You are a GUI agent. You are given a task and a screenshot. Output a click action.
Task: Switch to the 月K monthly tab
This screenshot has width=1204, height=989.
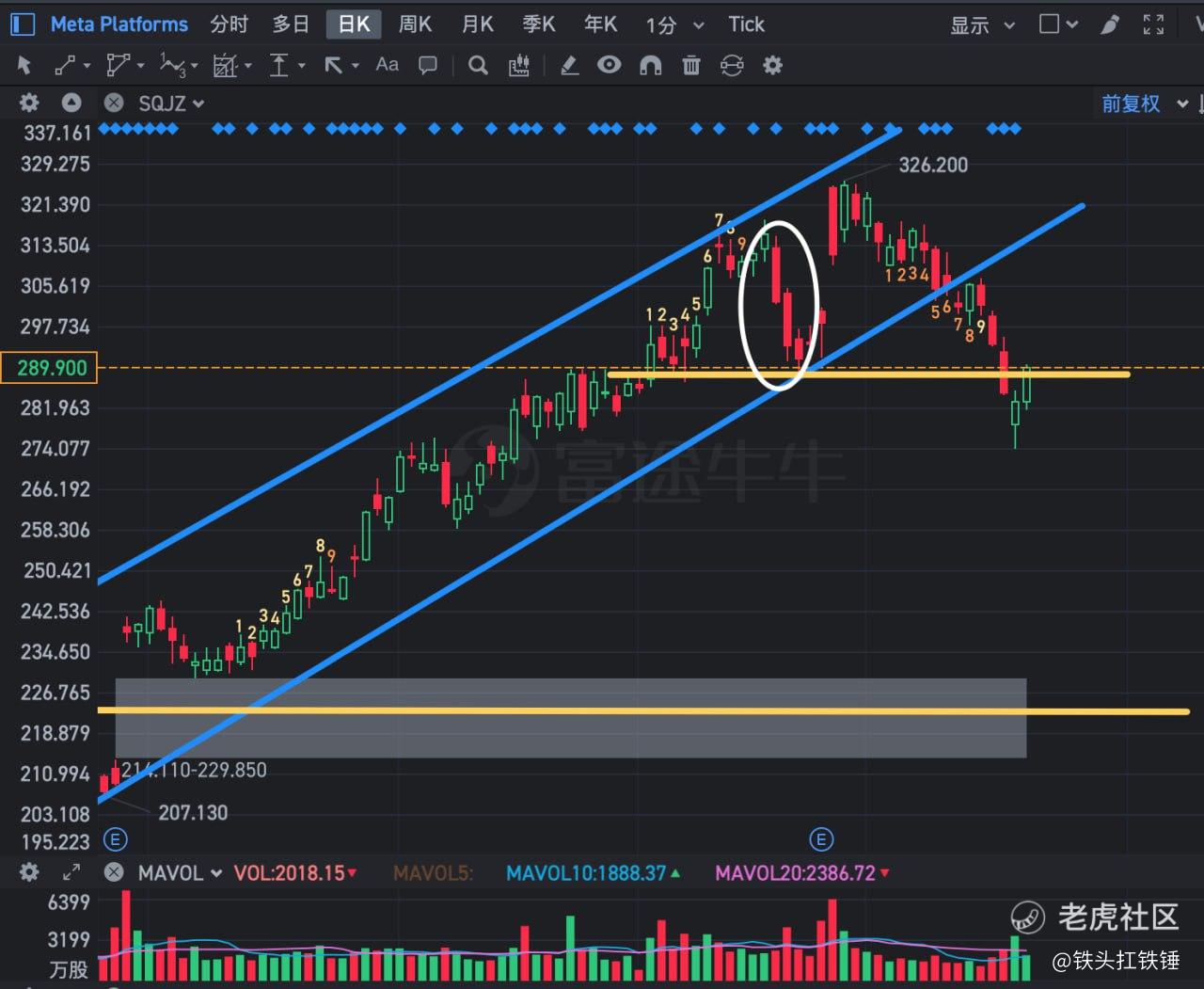pos(478,24)
